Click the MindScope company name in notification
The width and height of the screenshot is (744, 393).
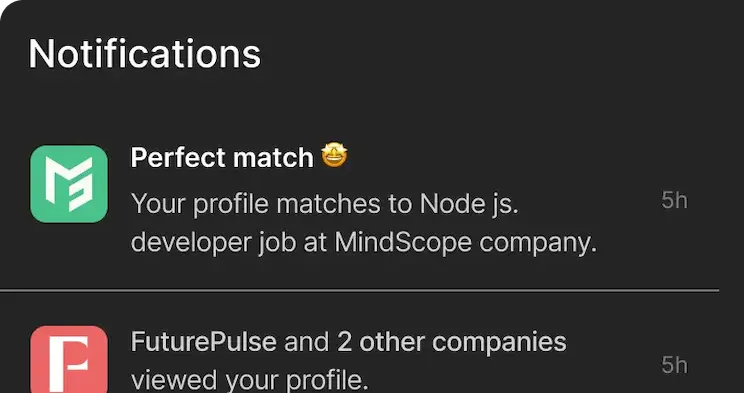pyautogui.click(x=403, y=243)
